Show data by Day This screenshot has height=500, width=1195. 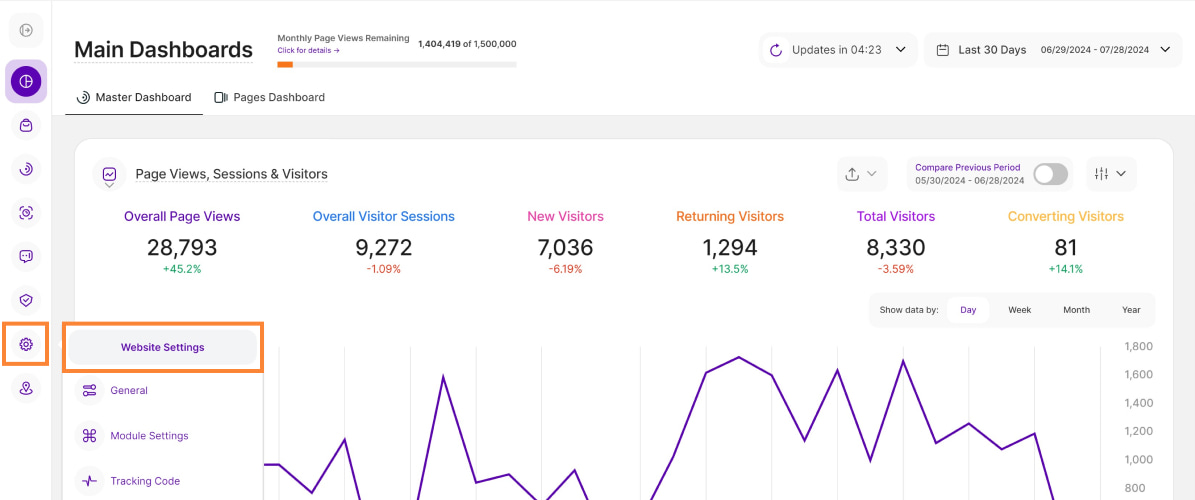pyautogui.click(x=967, y=310)
